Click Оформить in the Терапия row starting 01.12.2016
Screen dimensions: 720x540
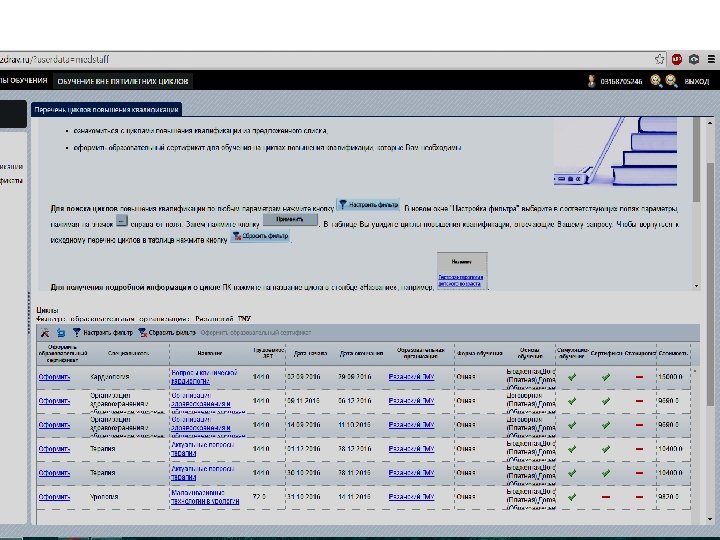(x=54, y=449)
